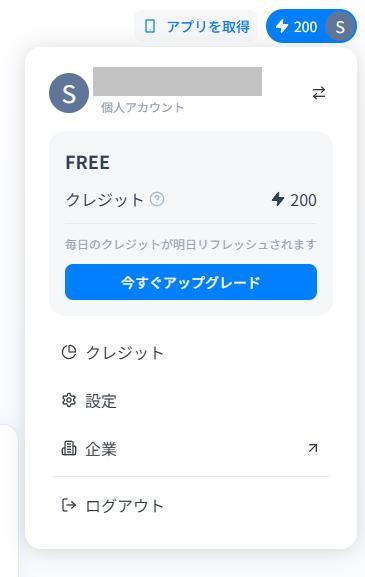Click the アプリを取得 button
This screenshot has width=365, height=577.
[196, 26]
